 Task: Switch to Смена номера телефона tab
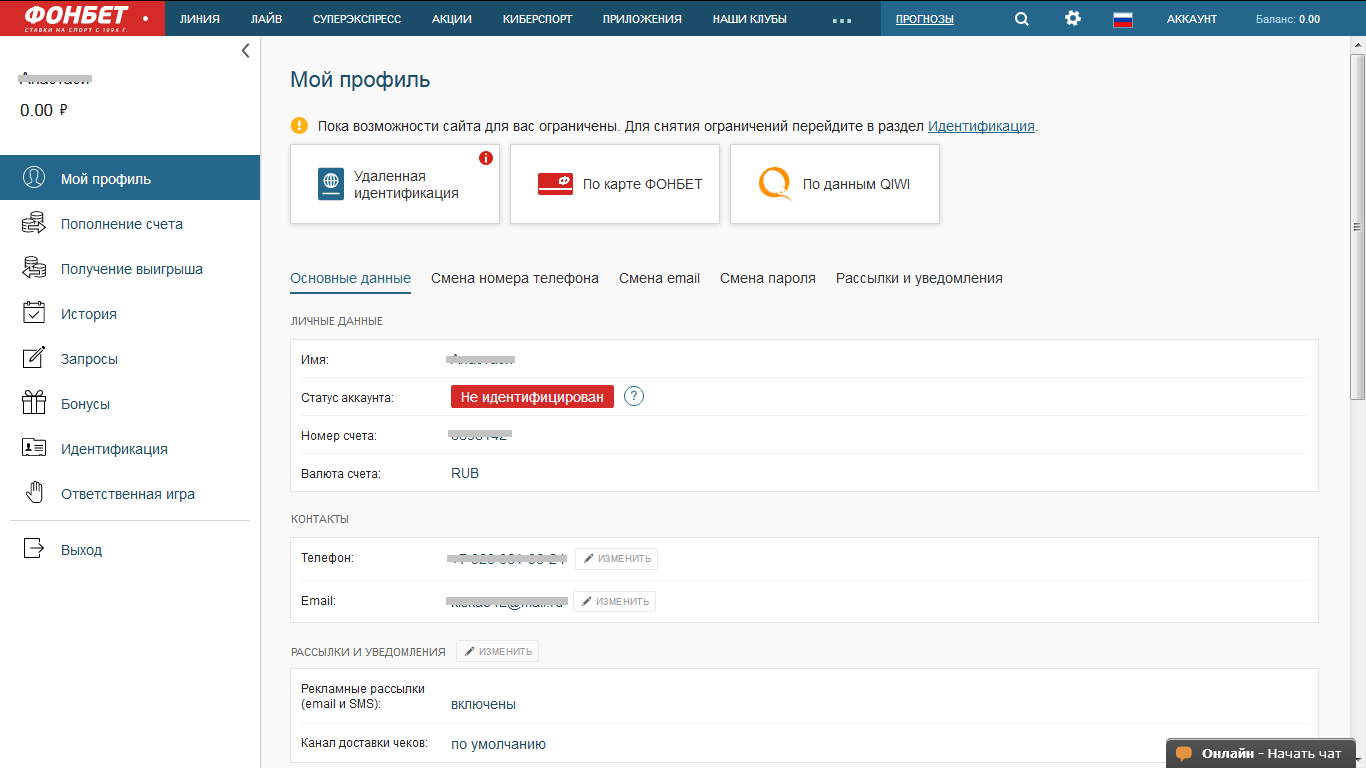pyautogui.click(x=515, y=278)
